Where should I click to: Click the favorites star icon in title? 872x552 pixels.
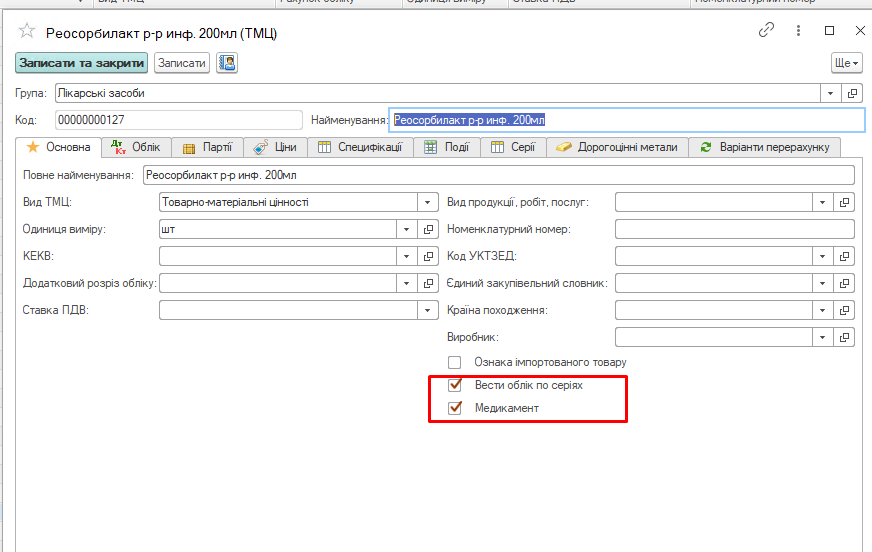click(x=27, y=32)
